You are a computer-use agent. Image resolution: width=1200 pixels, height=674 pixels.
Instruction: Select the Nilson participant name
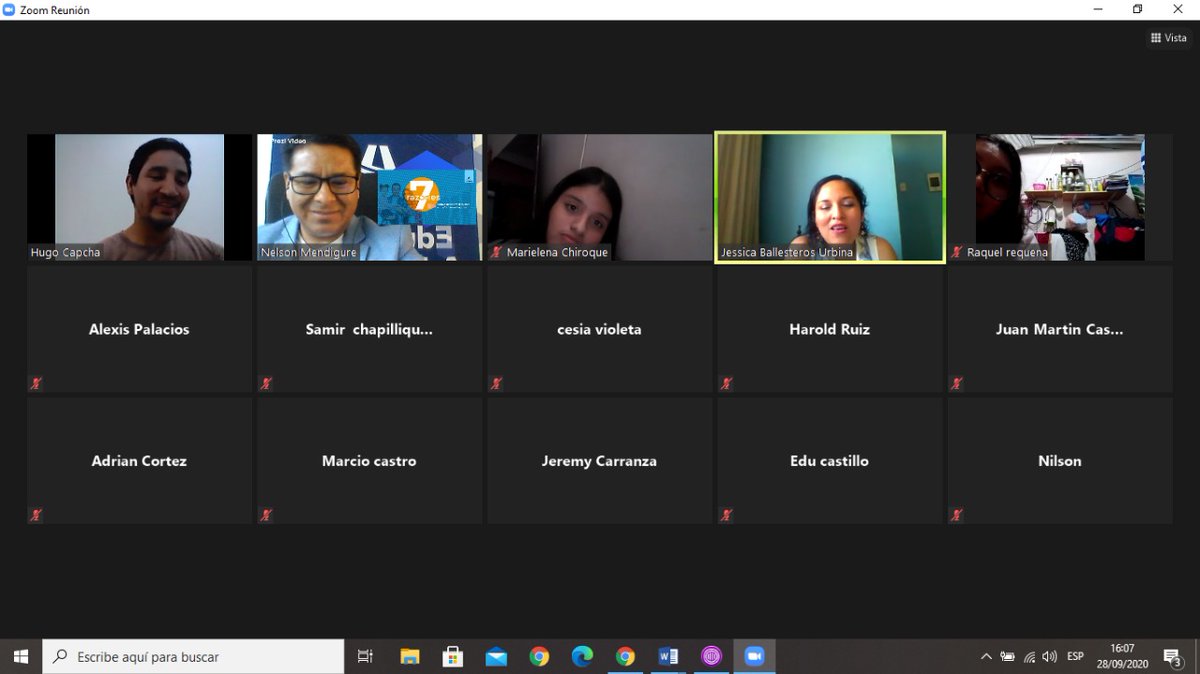tap(1060, 461)
